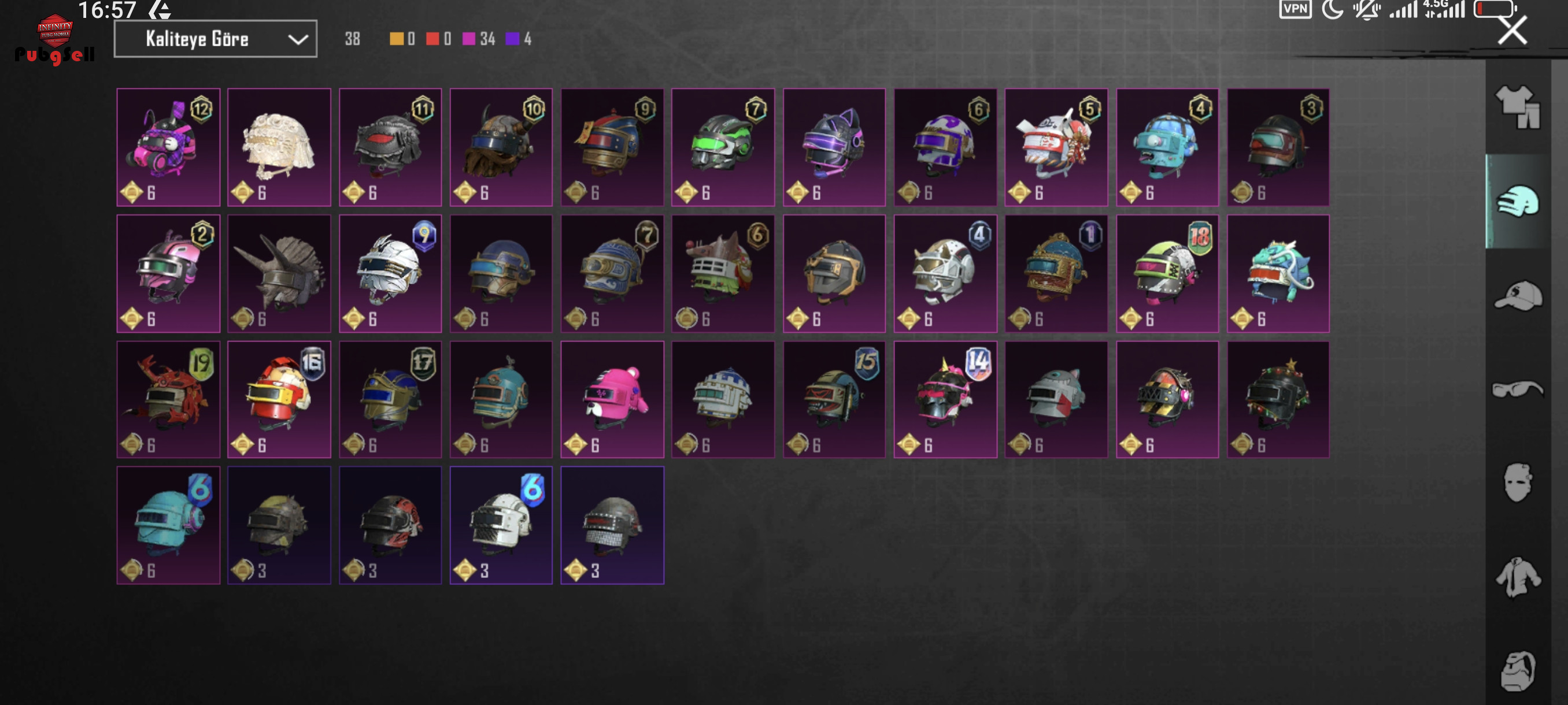Screen dimensions: 1568x705
Task: Open the jacket category icon
Action: (x=1518, y=577)
